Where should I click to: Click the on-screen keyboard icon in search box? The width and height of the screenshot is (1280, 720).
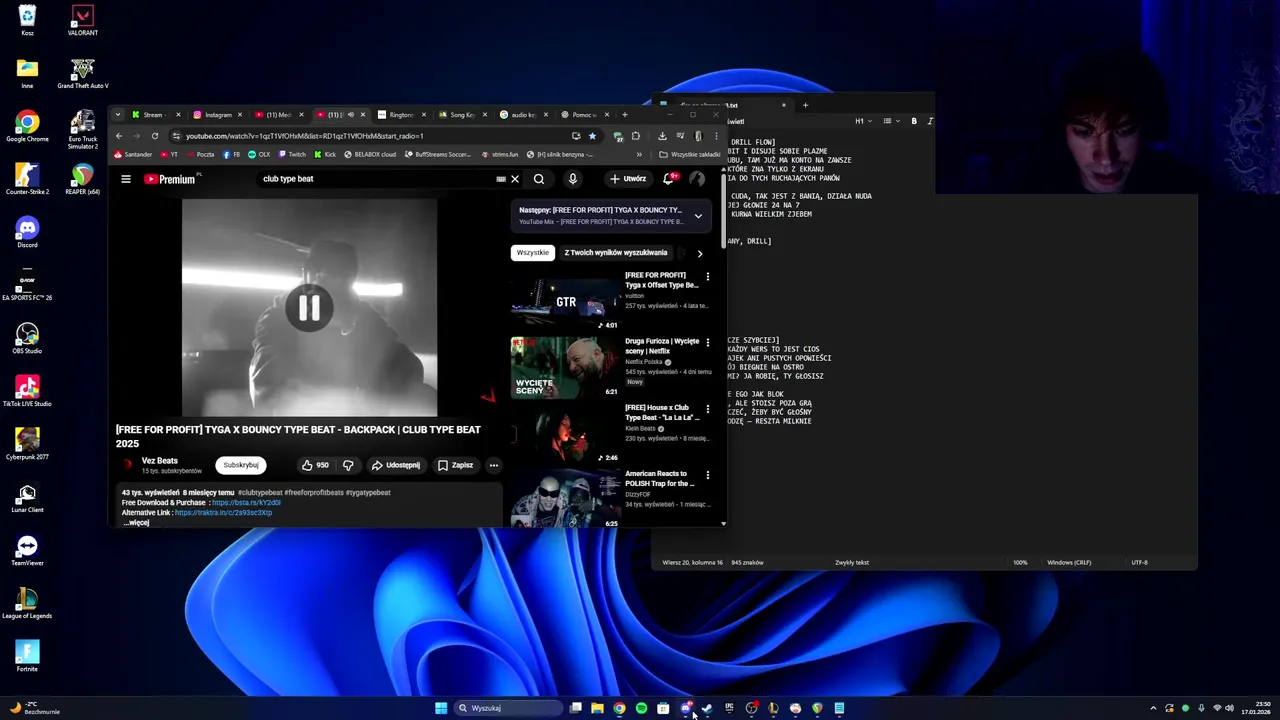[x=501, y=179]
